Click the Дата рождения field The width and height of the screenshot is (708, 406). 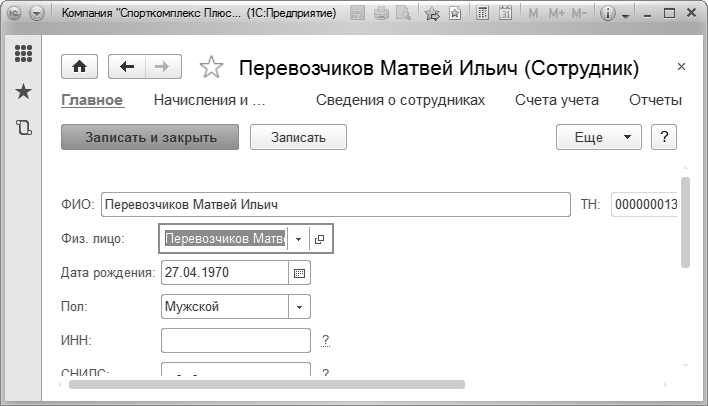pyautogui.click(x=225, y=273)
